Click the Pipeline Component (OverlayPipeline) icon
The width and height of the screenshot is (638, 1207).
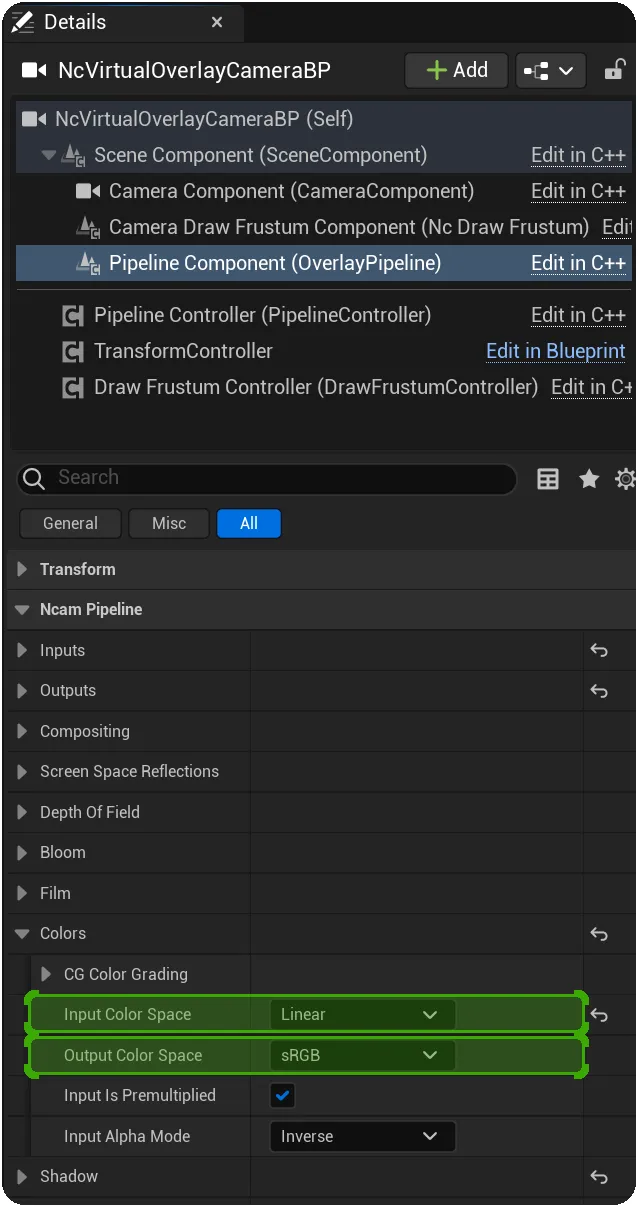88,263
